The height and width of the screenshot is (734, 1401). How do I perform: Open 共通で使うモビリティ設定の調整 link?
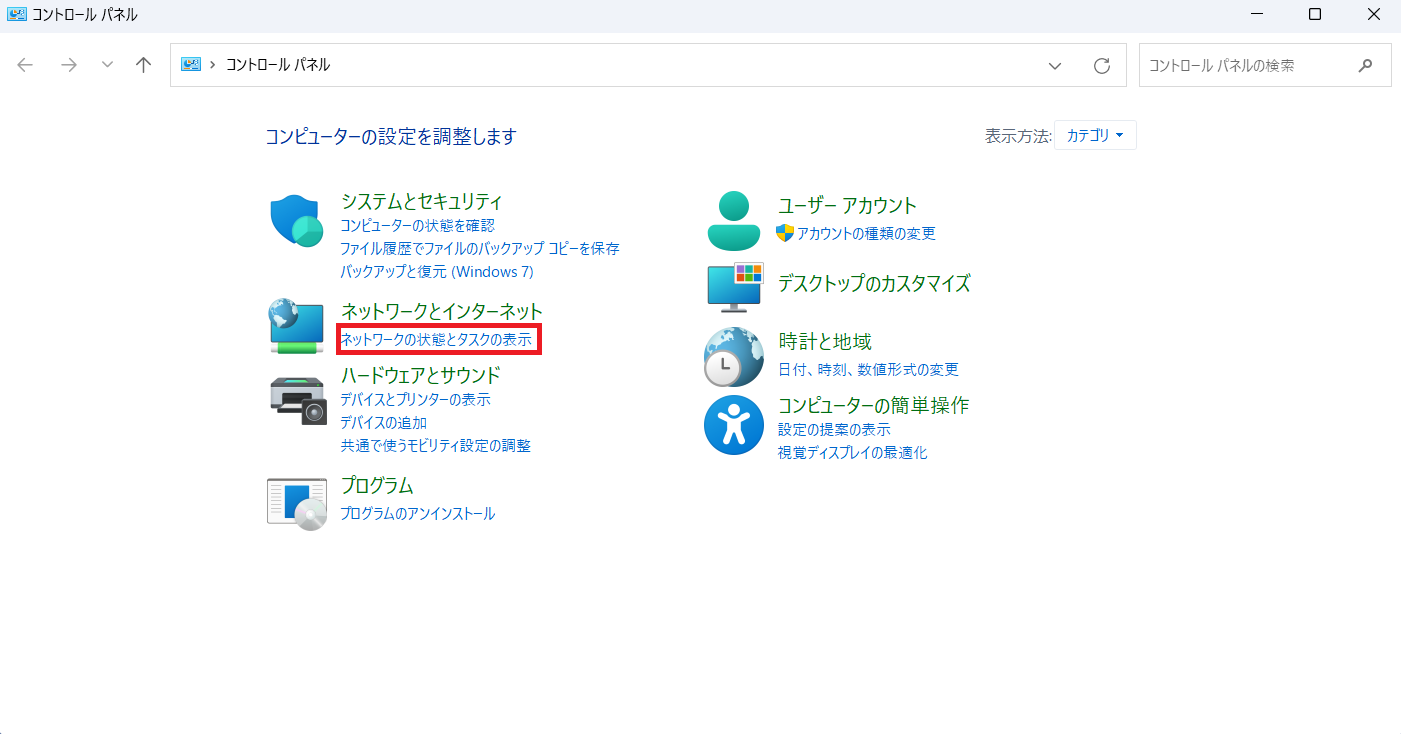[435, 446]
